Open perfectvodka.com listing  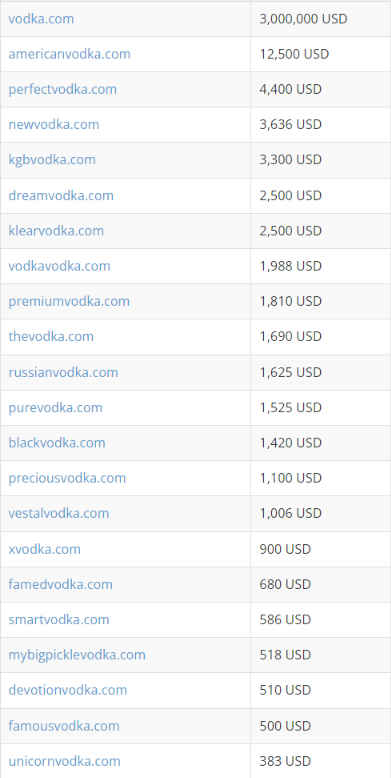click(63, 90)
